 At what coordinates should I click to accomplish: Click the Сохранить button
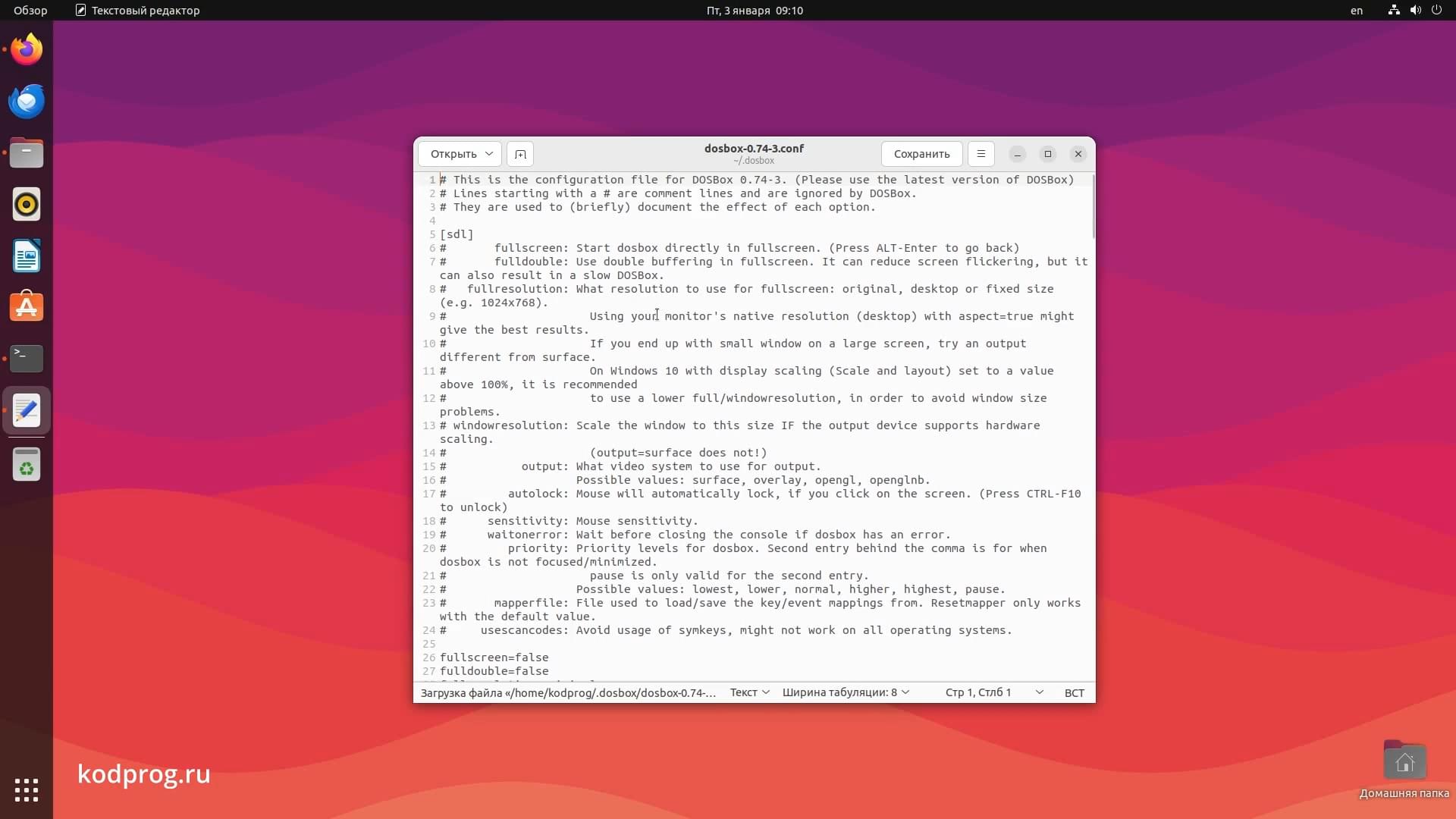[921, 154]
